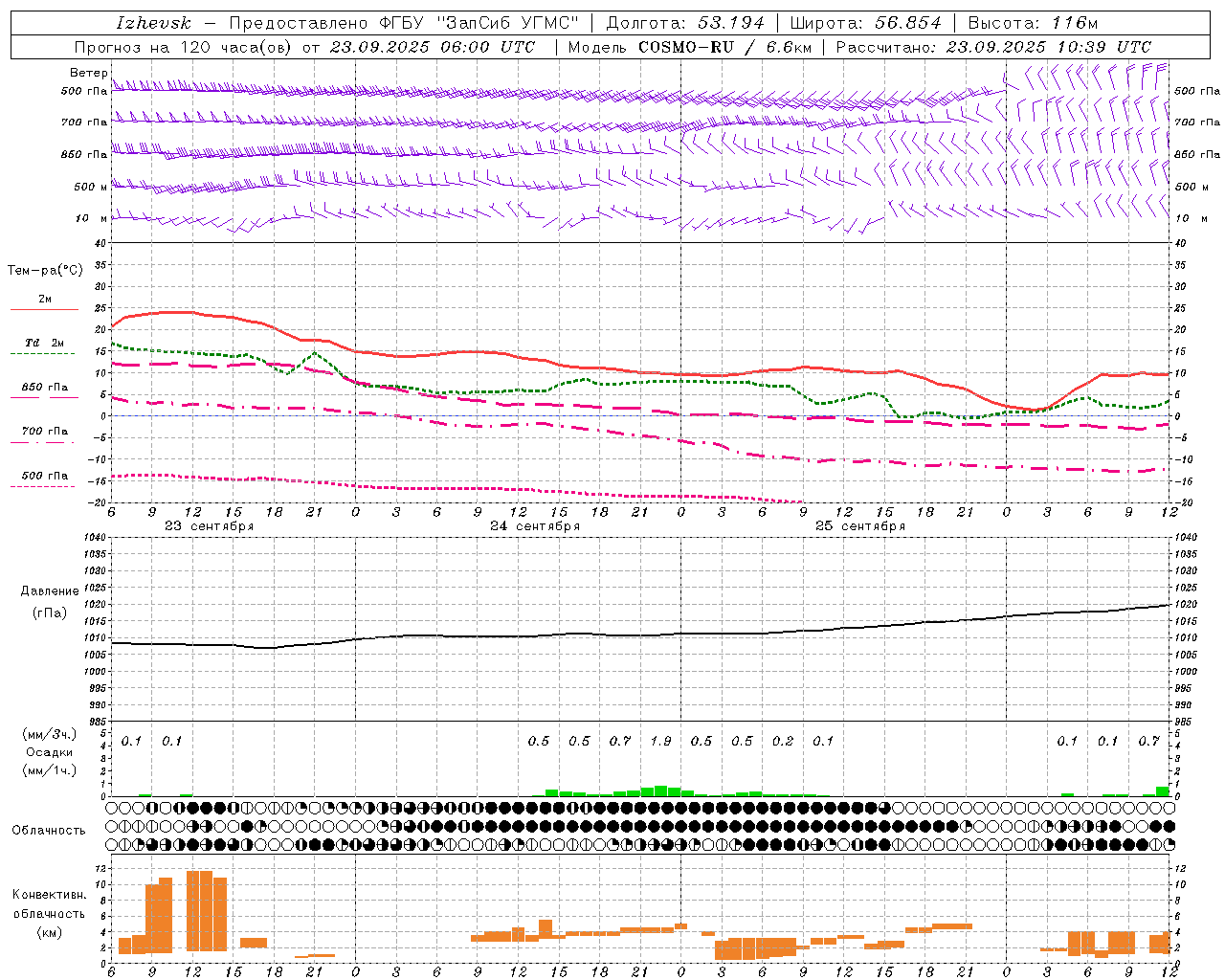Click the '(мм/3ч.)' precipitation unit label
This screenshot has width=1225, height=980.
pyautogui.click(x=49, y=735)
